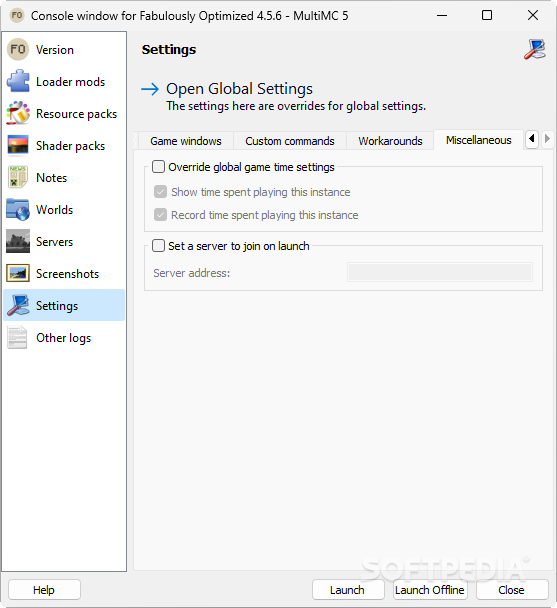The image size is (557, 608).
Task: Click the Help button
Action: 44,590
